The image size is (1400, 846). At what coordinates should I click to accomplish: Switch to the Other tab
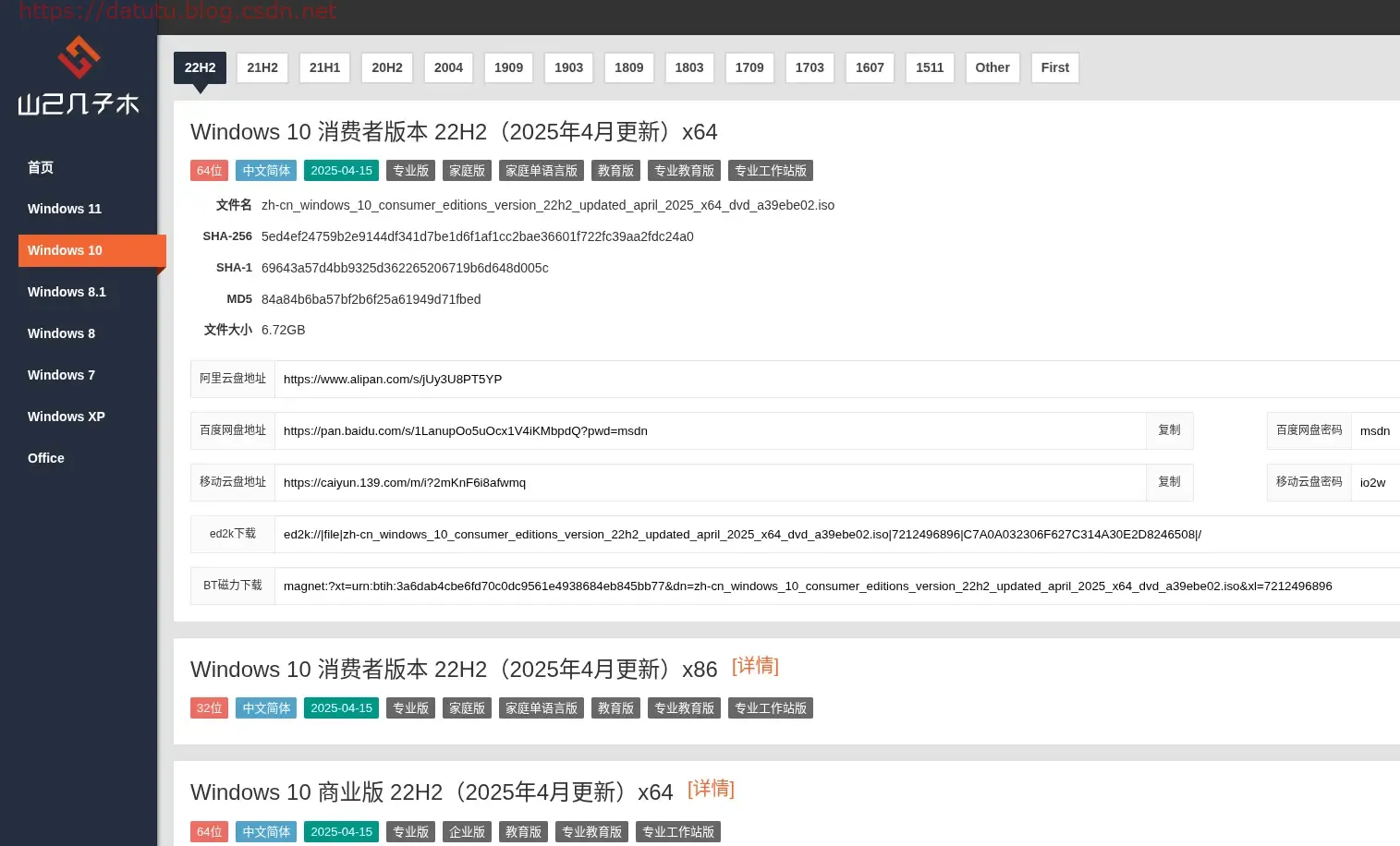point(992,67)
